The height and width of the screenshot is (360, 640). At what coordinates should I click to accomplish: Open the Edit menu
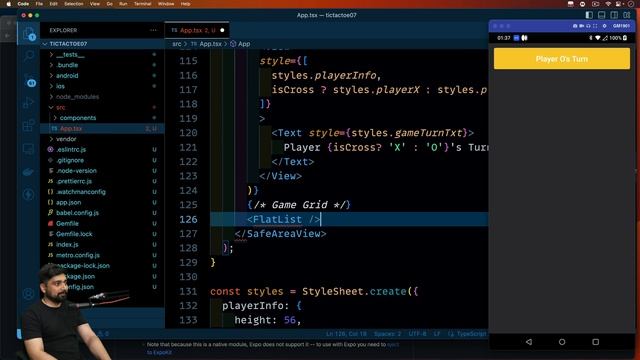[53, 4]
